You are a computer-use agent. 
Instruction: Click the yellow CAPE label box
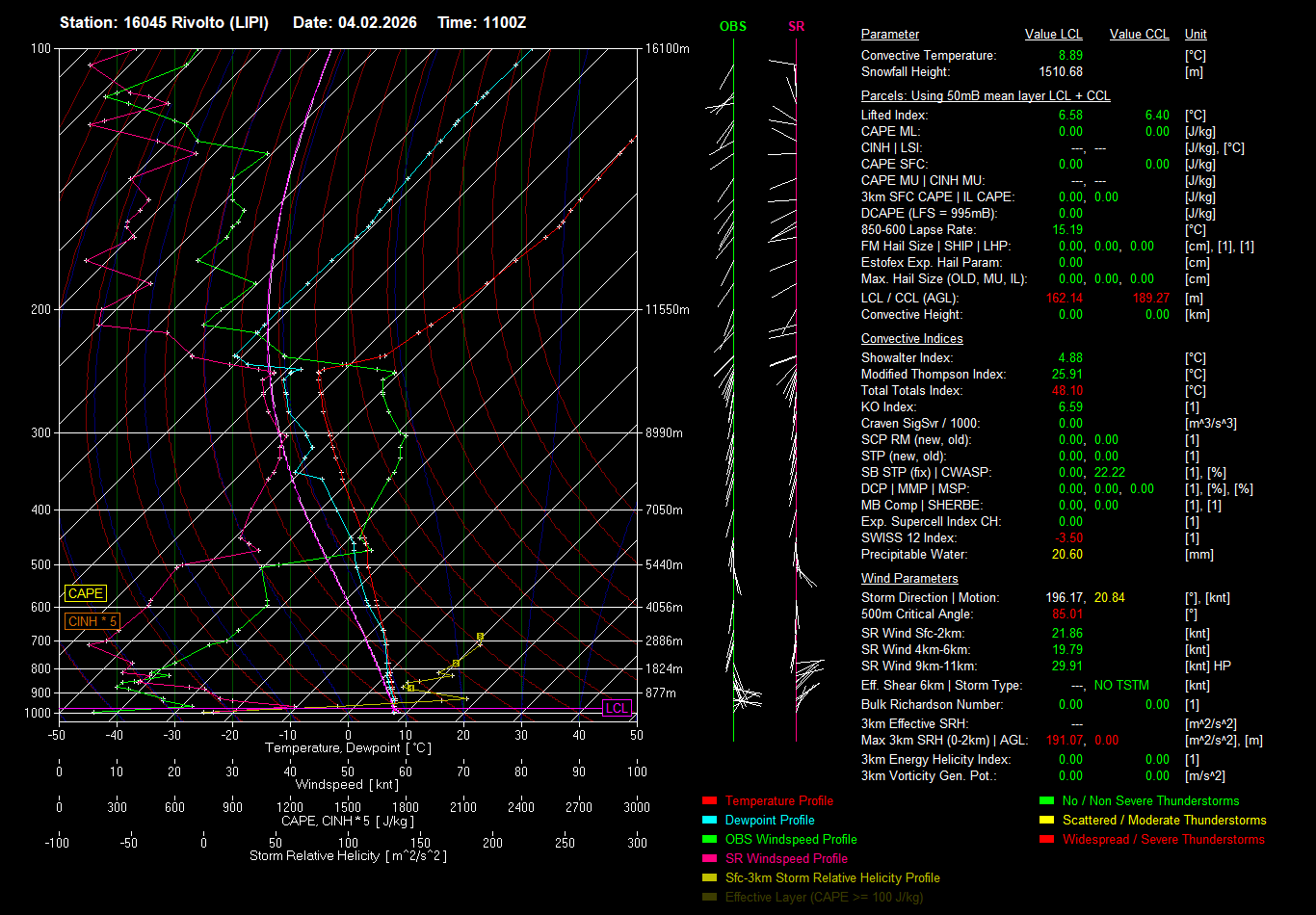85,594
